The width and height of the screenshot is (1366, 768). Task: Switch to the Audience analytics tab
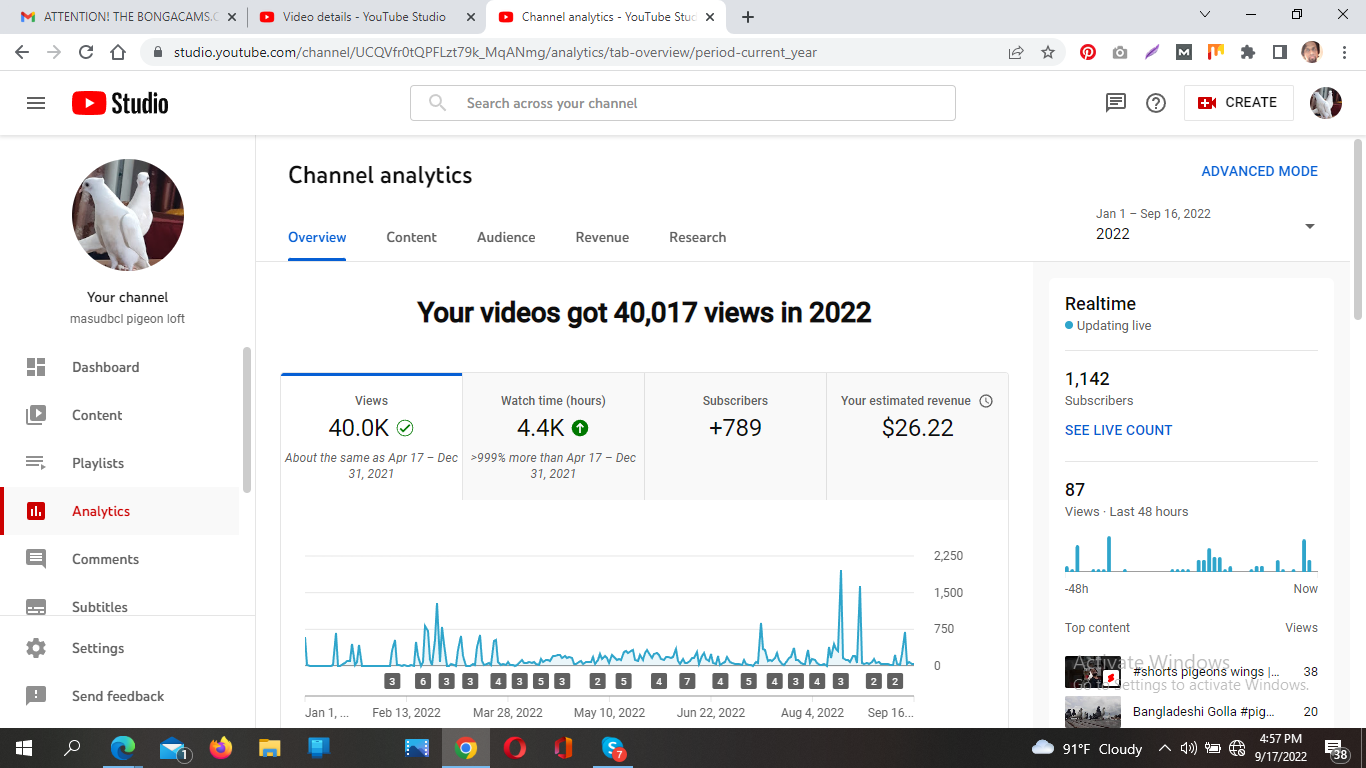click(506, 237)
